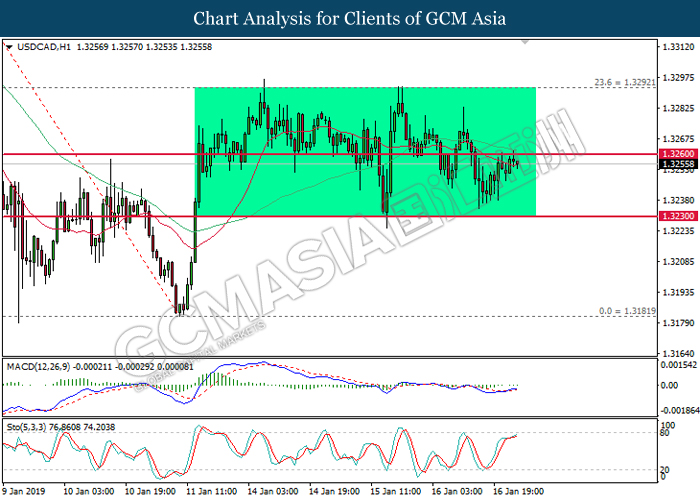Click the 16 Jan 03:00 time label
Viewport: 700px width, 500px height.
tap(457, 491)
